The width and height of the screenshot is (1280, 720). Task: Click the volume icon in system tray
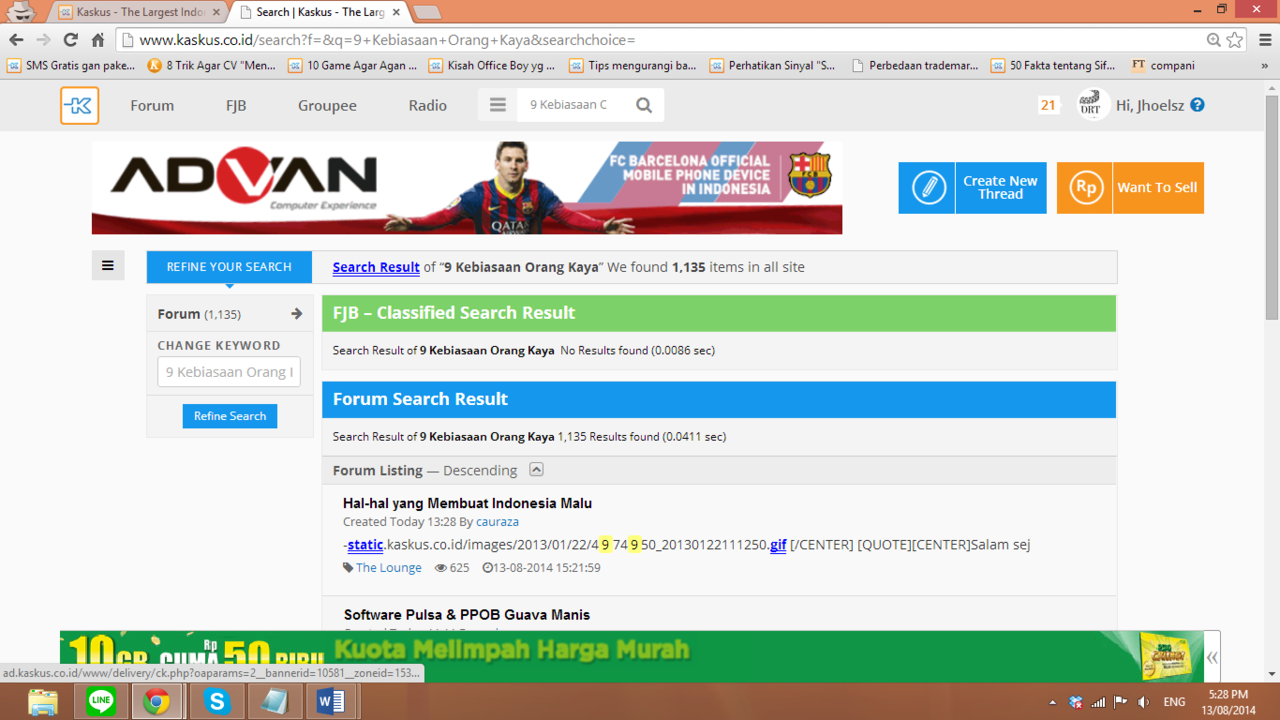(1143, 702)
